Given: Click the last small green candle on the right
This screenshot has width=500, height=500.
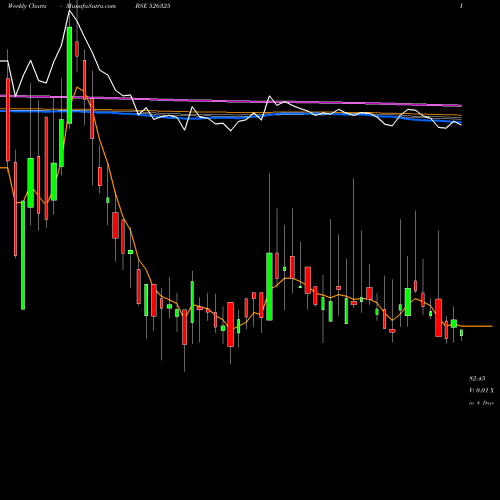Looking at the screenshot, I should point(462,333).
